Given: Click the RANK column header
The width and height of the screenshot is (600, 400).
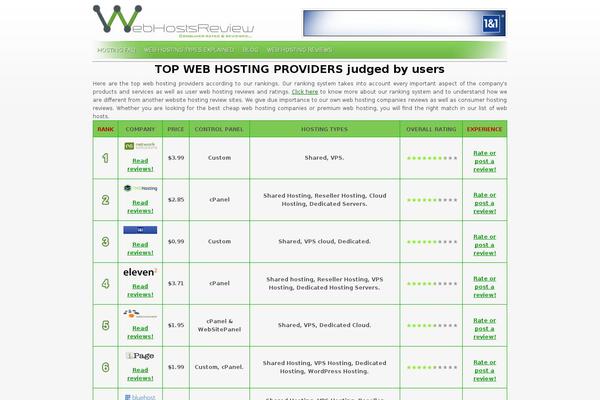Looking at the screenshot, I should (x=106, y=129).
